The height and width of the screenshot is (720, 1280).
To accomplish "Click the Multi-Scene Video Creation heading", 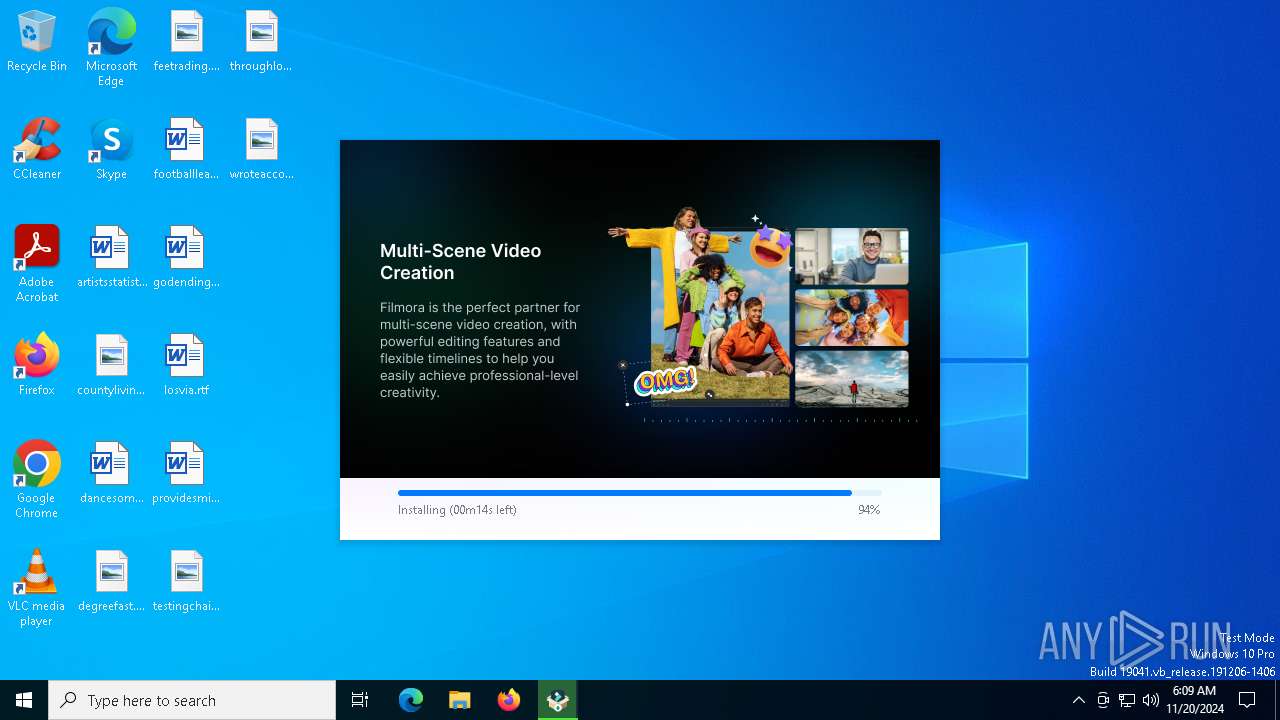I will coord(460,261).
